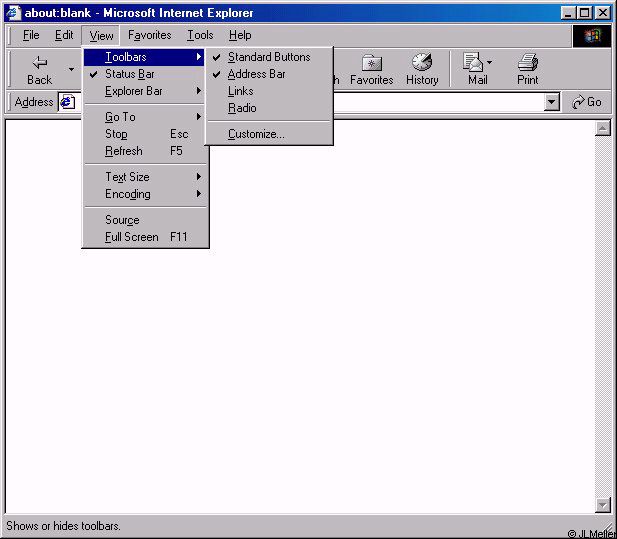Click the scrollbar down arrow
617x539 pixels.
(x=602, y=505)
